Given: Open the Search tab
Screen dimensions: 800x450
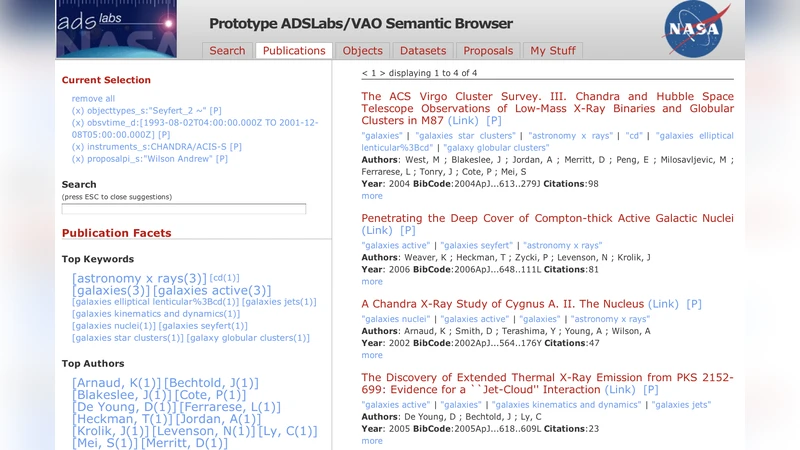Looking at the screenshot, I should point(227,51).
